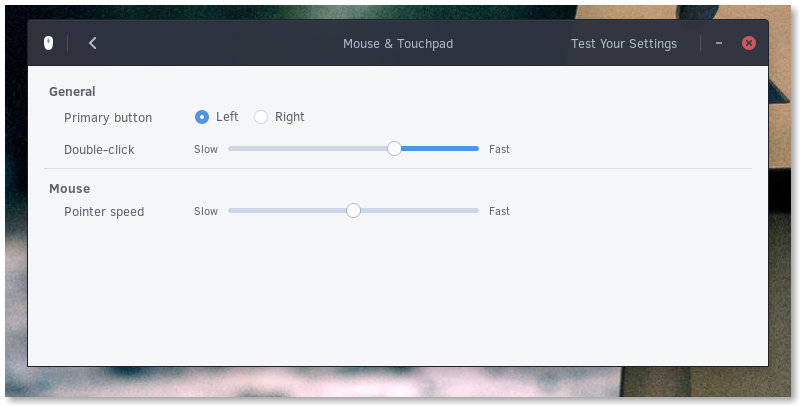Click the Mouse & Touchpad window title
This screenshot has width=800, height=406.
click(x=398, y=44)
